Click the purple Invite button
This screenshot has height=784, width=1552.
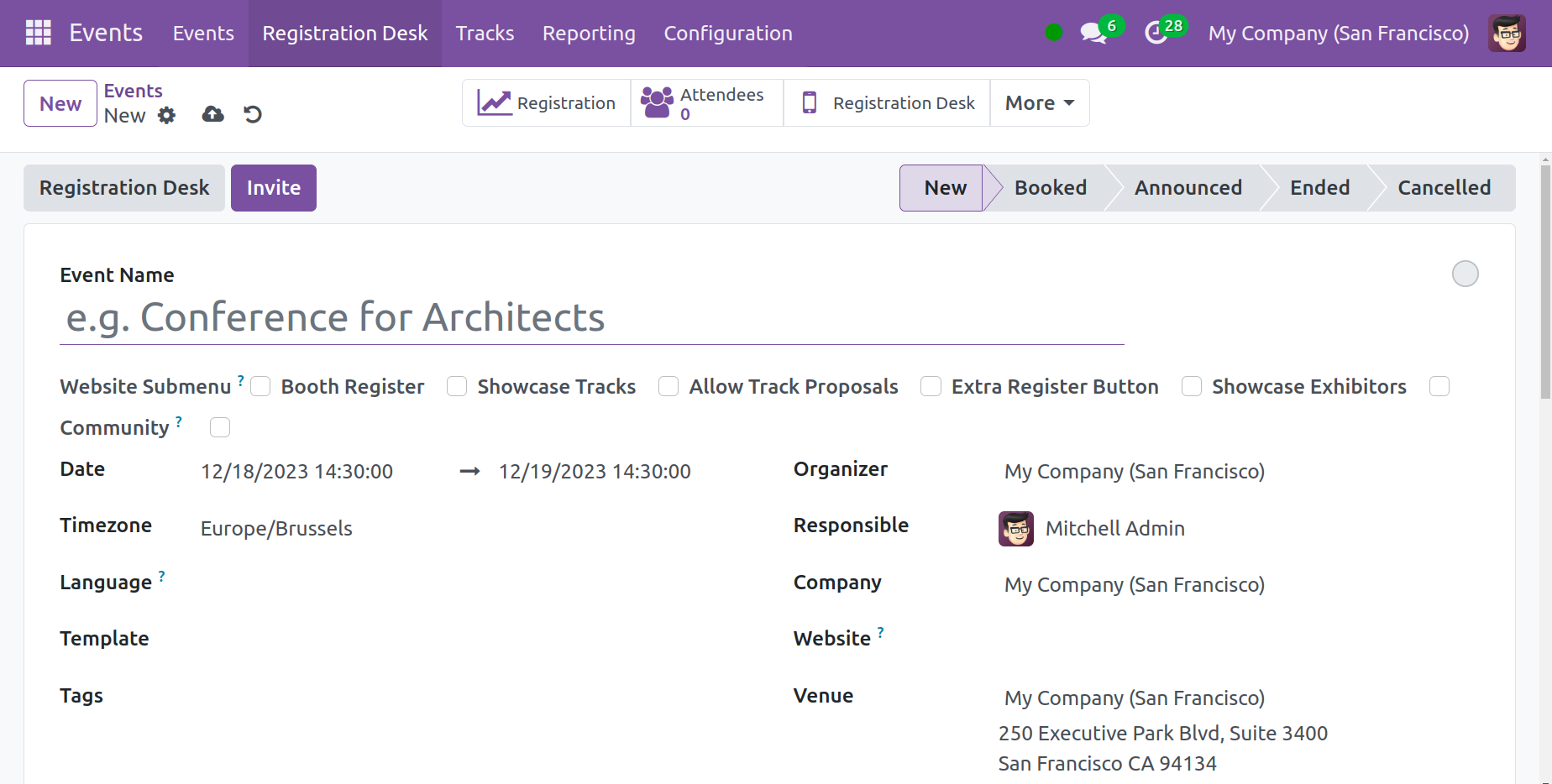pos(273,188)
